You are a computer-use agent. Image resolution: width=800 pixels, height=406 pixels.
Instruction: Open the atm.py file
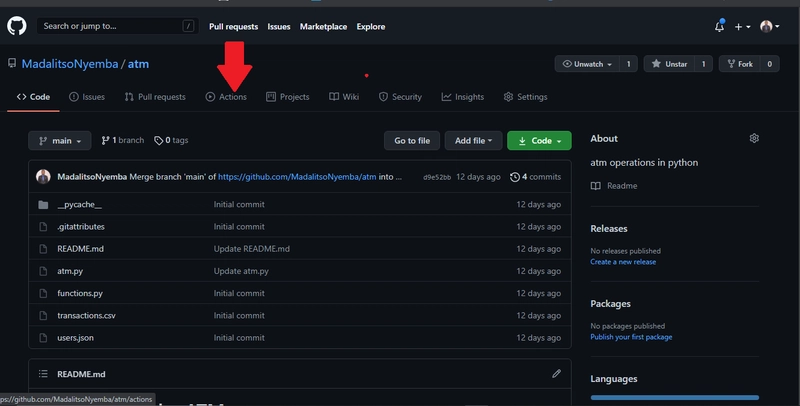point(70,271)
